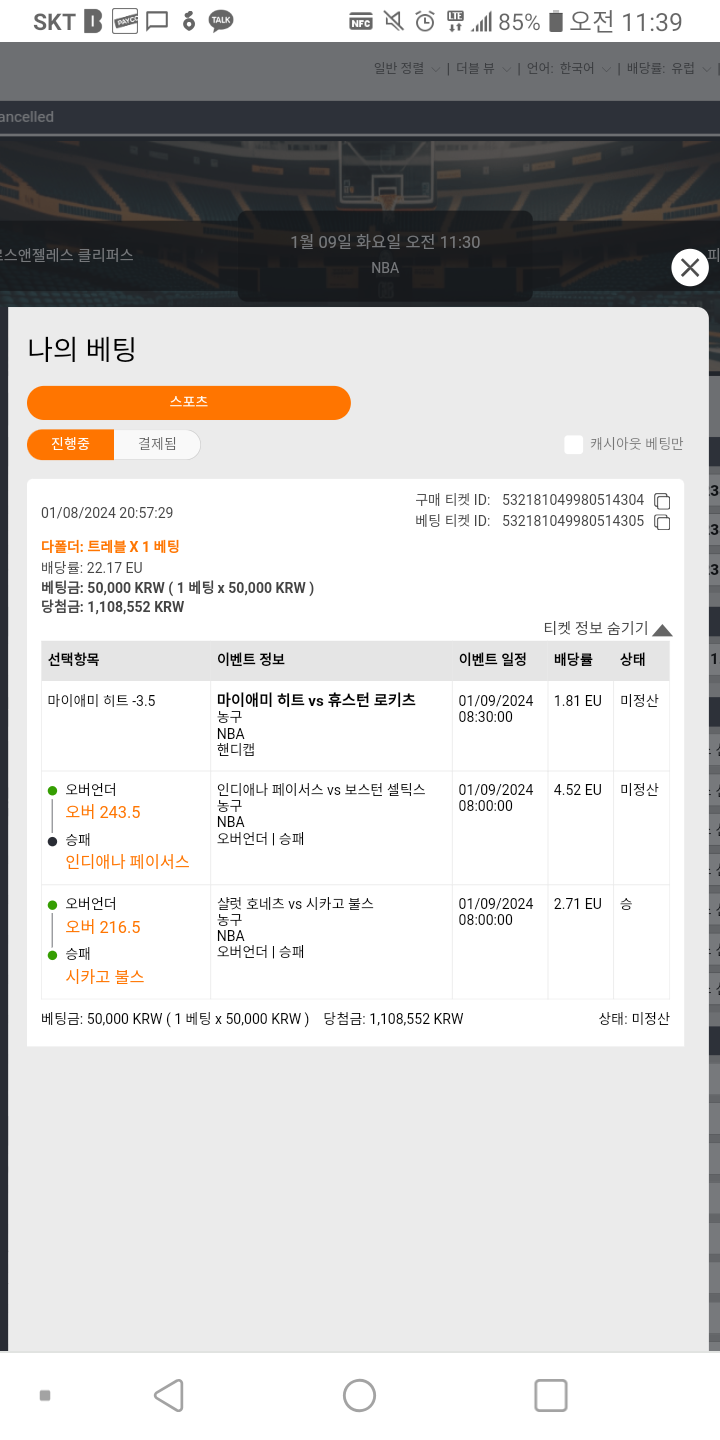The height and width of the screenshot is (1440, 720).
Task: Click 오버 243.5 selection text
Action: click(x=103, y=812)
